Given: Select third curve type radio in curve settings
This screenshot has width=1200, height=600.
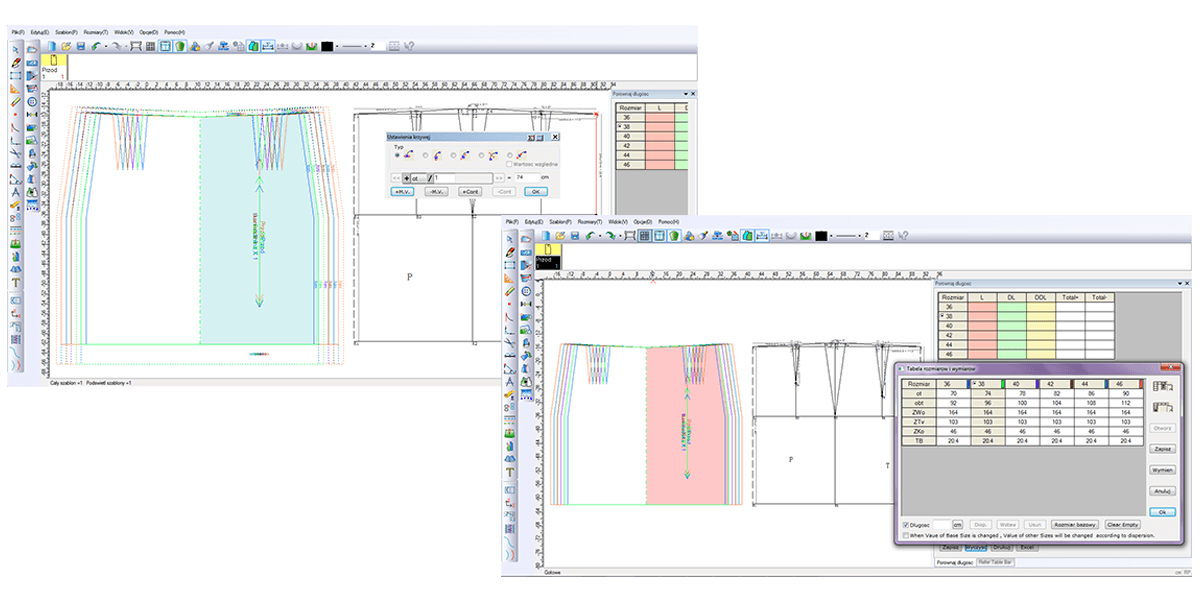Looking at the screenshot, I should coord(453,155).
